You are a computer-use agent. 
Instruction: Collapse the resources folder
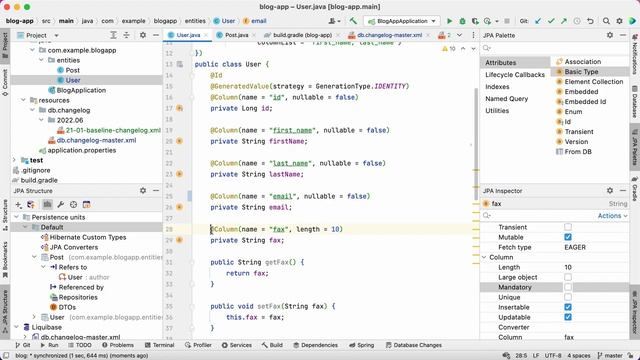coord(23,100)
